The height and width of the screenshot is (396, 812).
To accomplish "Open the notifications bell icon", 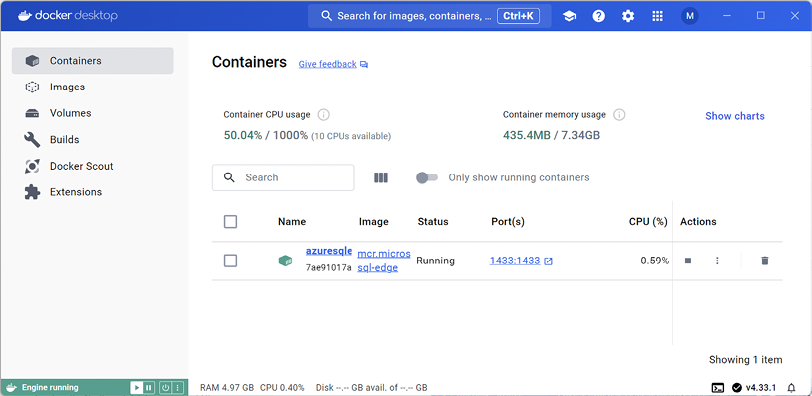I will (791, 388).
